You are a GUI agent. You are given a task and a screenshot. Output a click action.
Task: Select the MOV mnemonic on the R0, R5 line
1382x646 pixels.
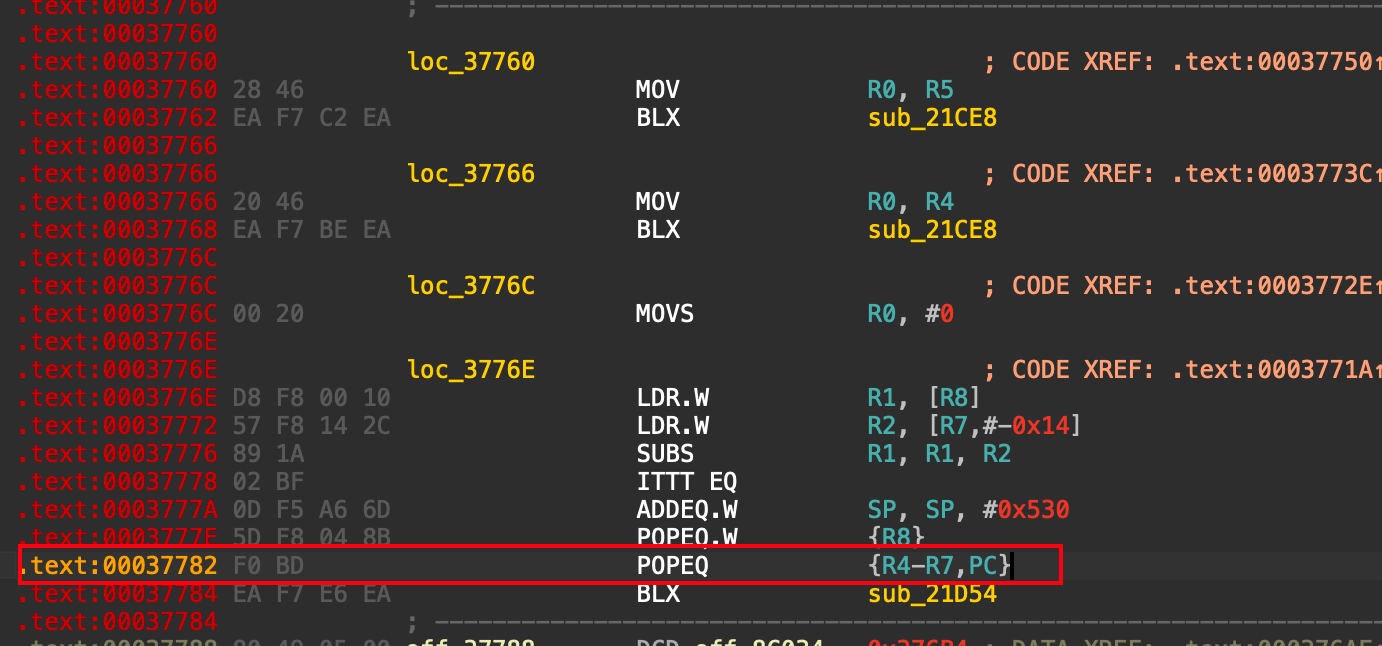pyautogui.click(x=657, y=90)
